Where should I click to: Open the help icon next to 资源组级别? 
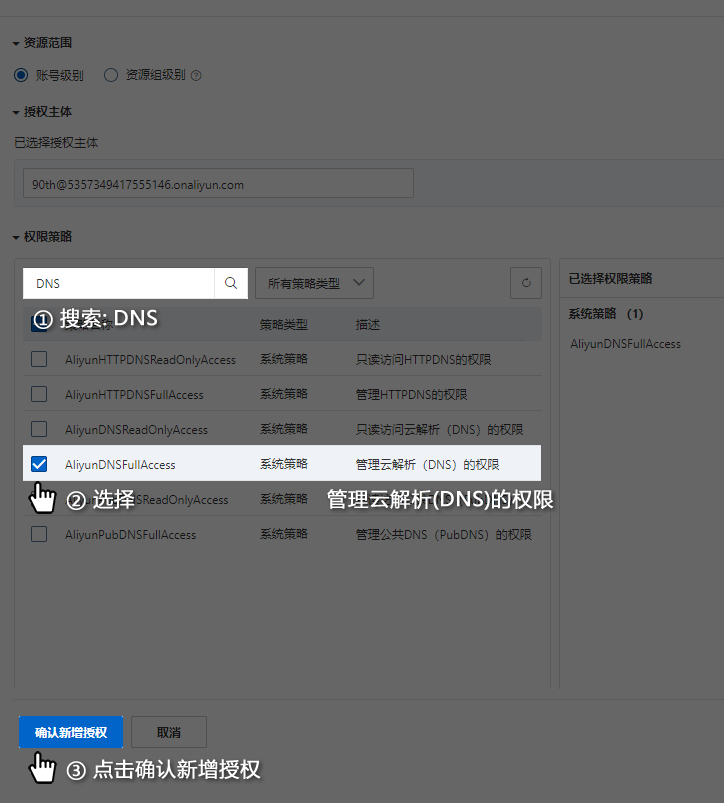(196, 76)
